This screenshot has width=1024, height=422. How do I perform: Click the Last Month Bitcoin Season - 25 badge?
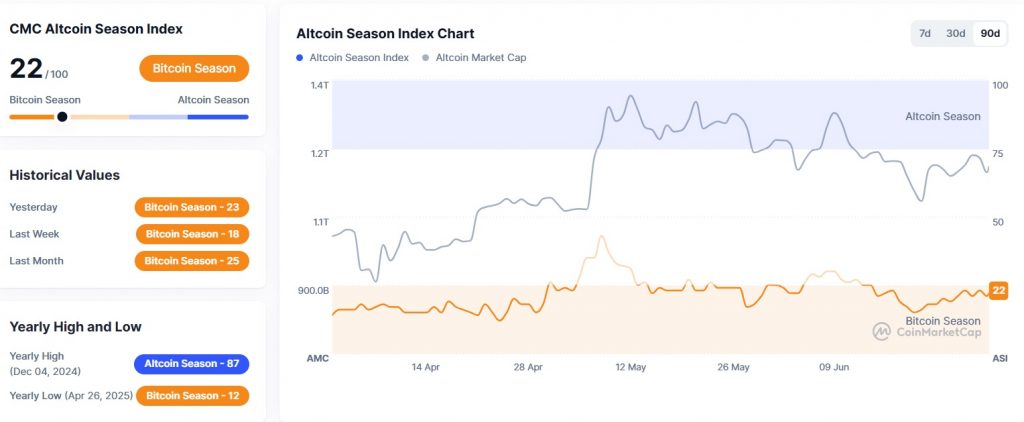192,261
